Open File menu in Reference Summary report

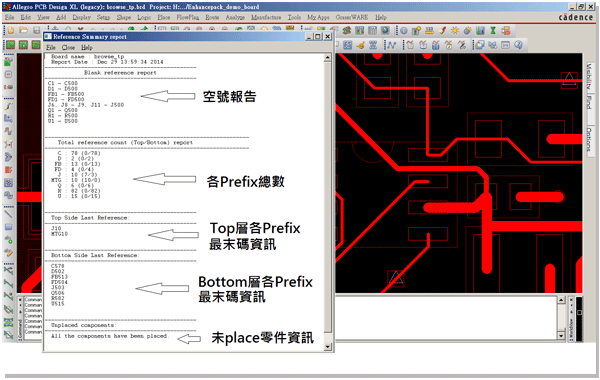pyautogui.click(x=51, y=47)
